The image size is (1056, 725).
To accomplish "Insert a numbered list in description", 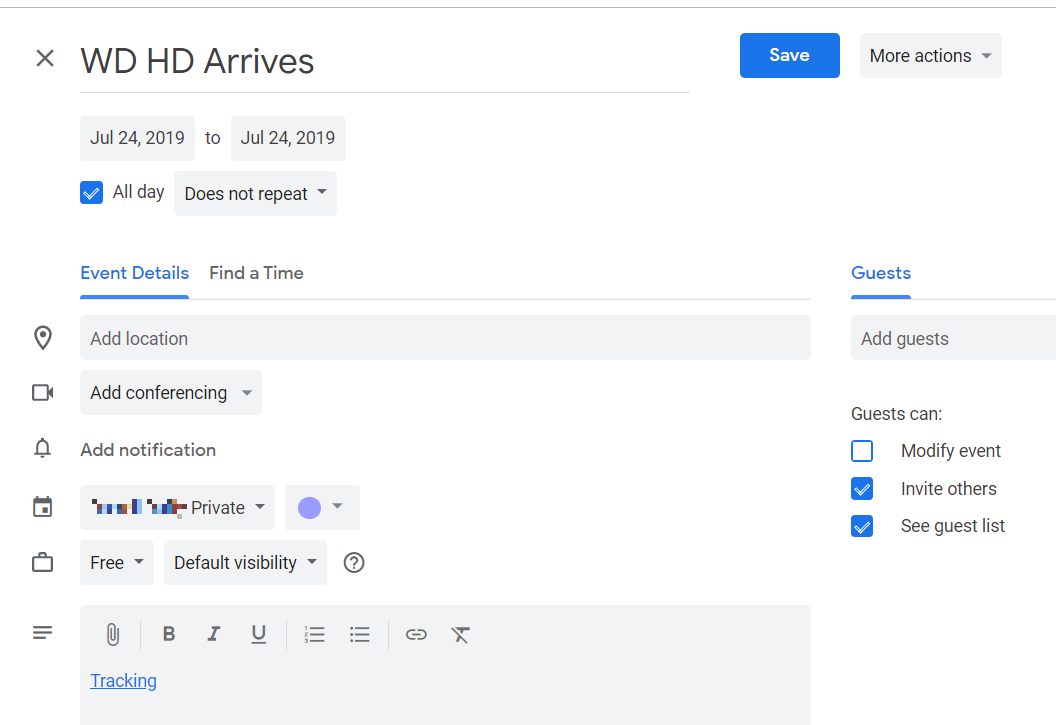I will coord(315,634).
